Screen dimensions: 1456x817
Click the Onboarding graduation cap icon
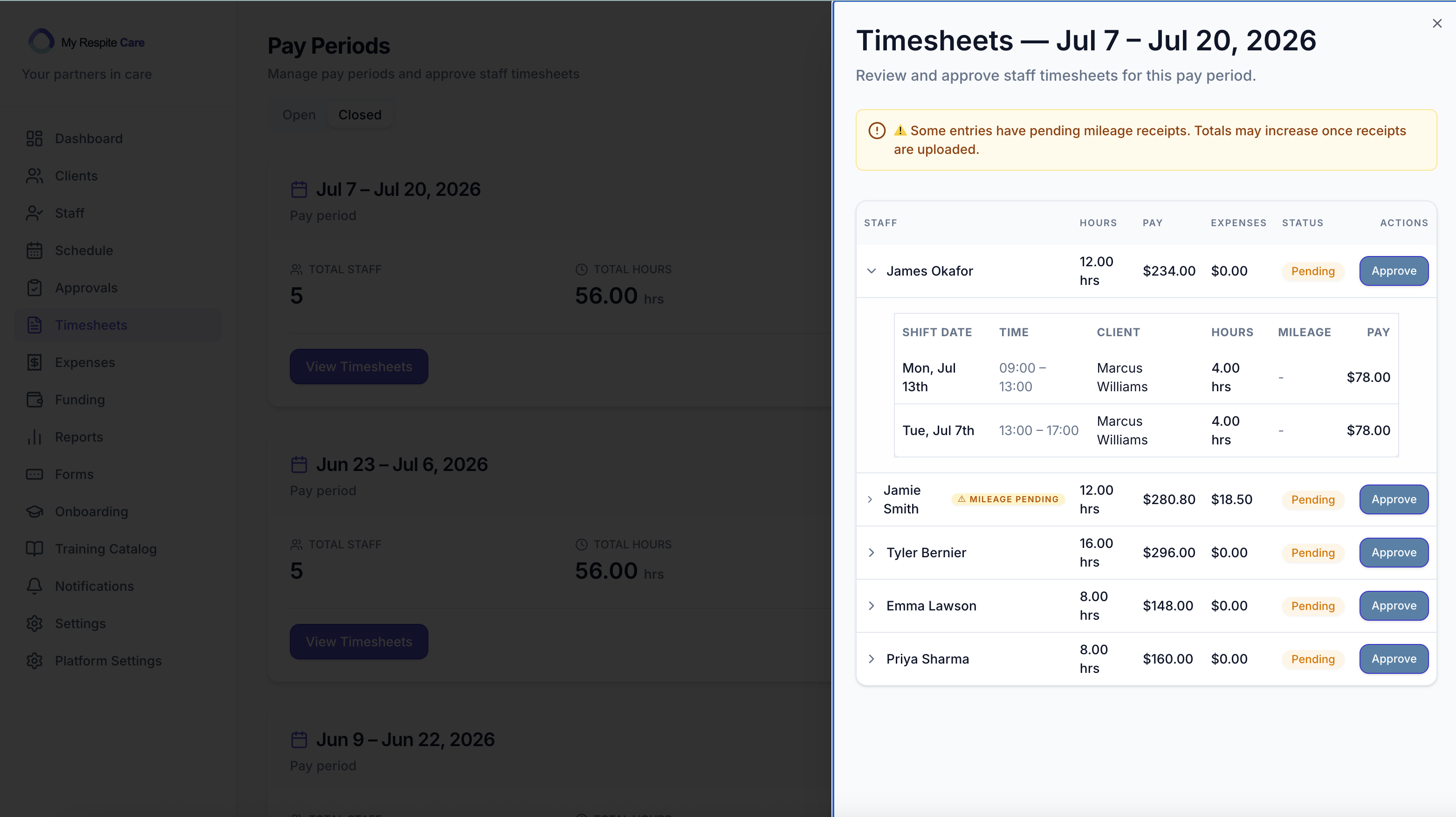coord(34,512)
